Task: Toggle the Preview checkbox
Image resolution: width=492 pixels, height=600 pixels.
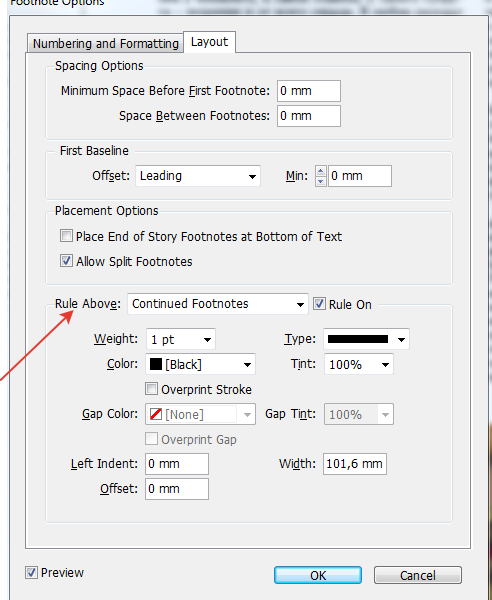Action: click(x=31, y=573)
